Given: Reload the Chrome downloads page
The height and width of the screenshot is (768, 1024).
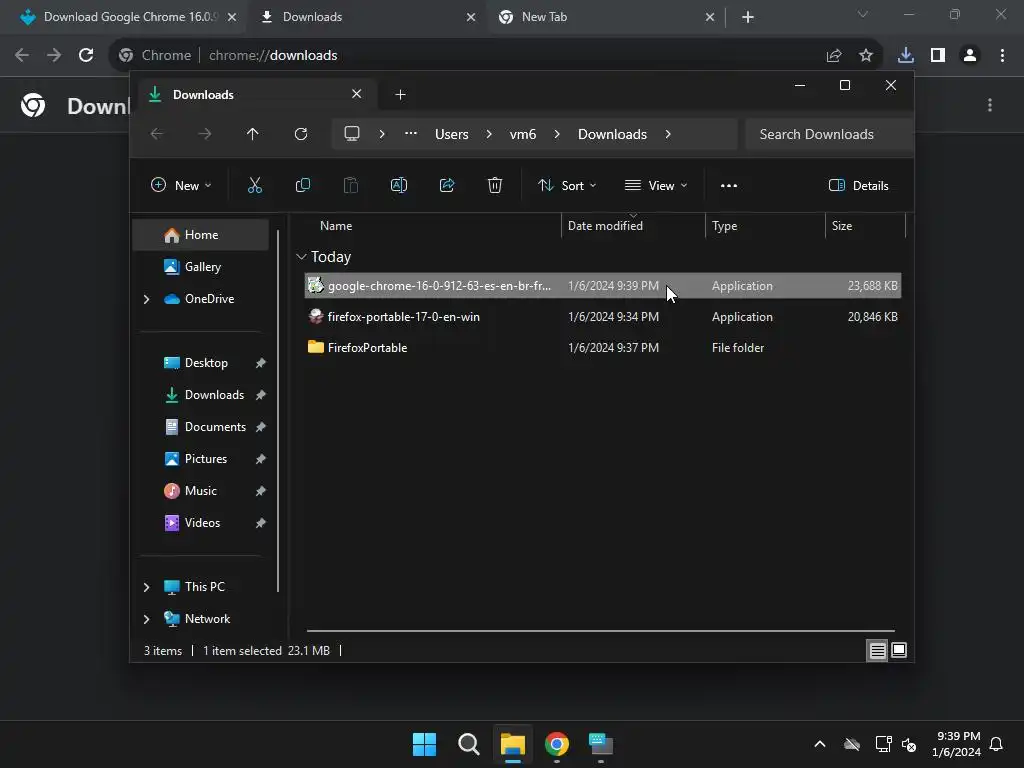Looking at the screenshot, I should click(86, 55).
